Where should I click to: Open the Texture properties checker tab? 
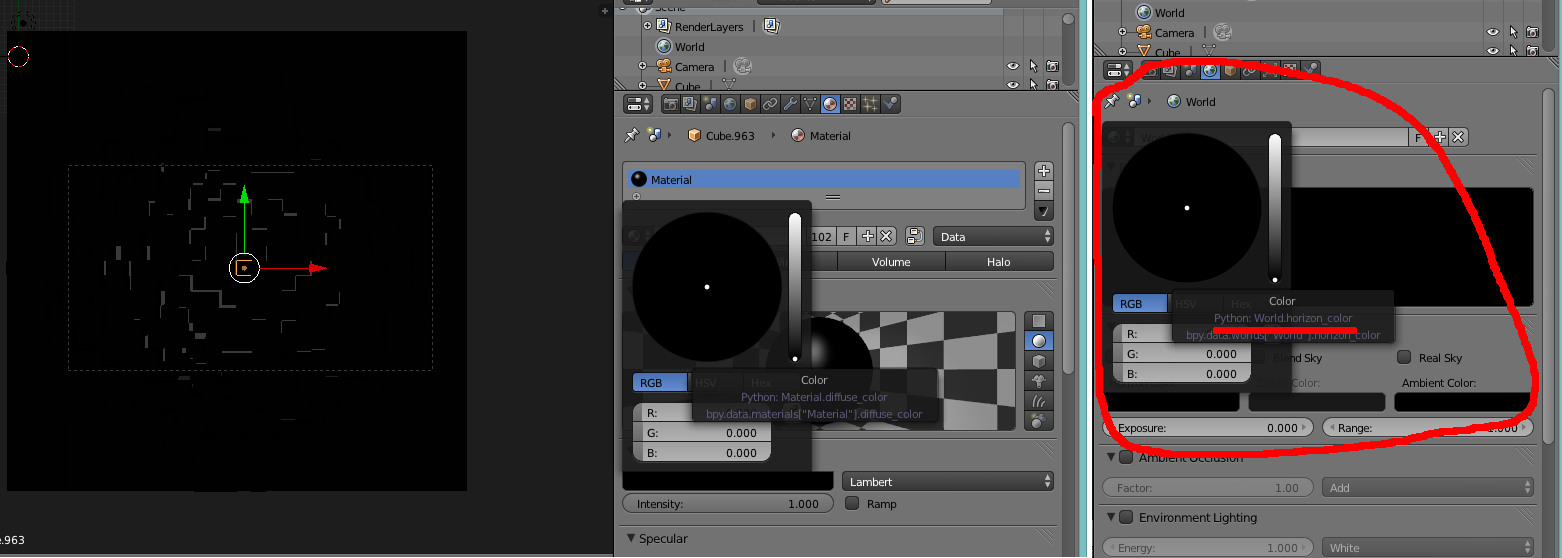click(x=850, y=104)
